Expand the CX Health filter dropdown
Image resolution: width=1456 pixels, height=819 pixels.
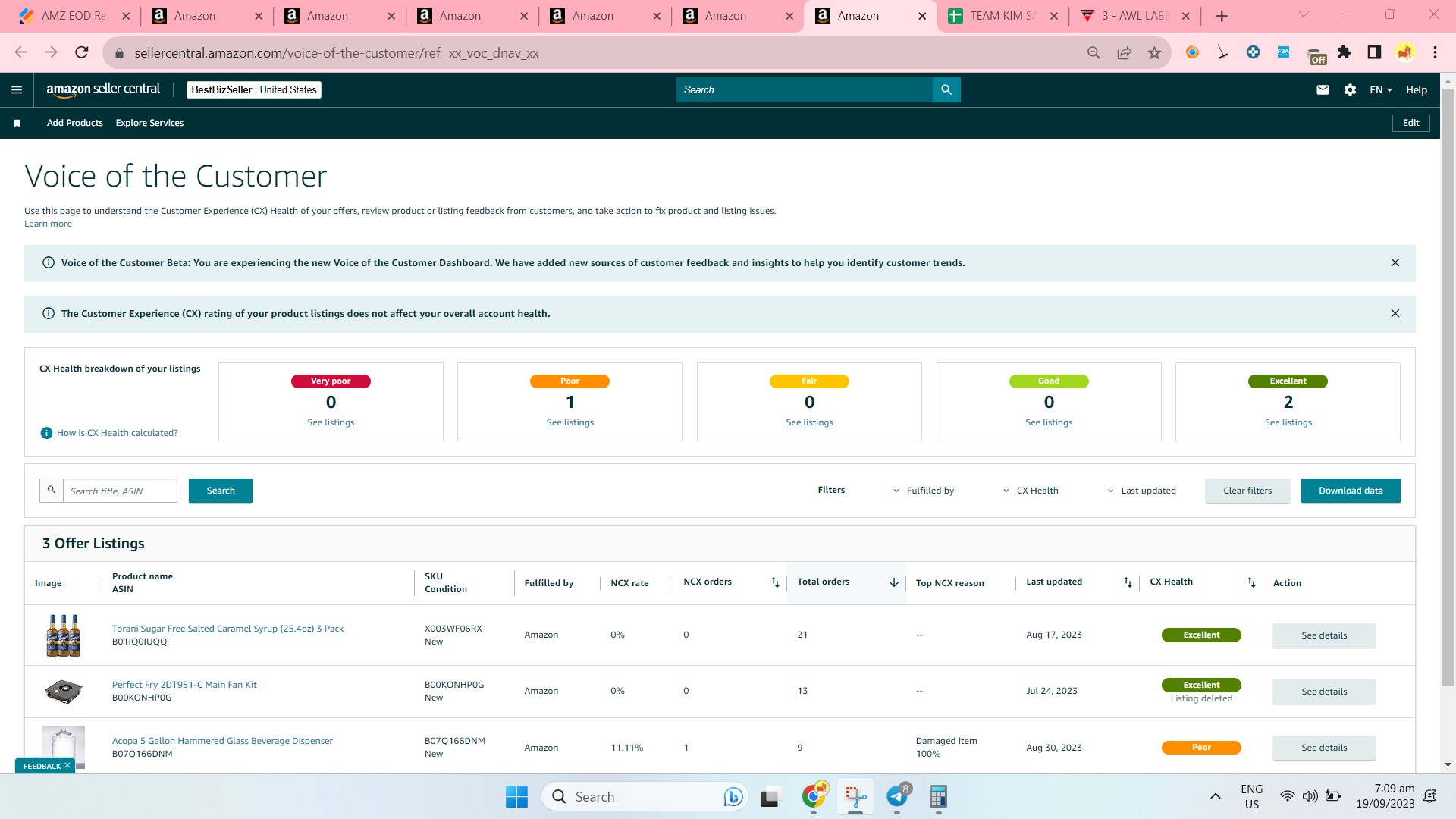coord(1031,491)
